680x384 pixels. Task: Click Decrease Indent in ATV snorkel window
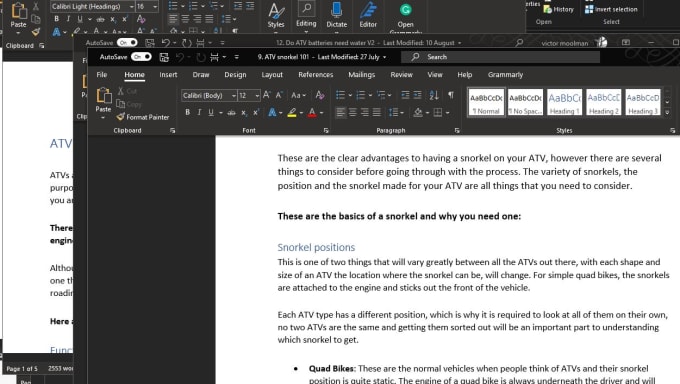click(405, 95)
